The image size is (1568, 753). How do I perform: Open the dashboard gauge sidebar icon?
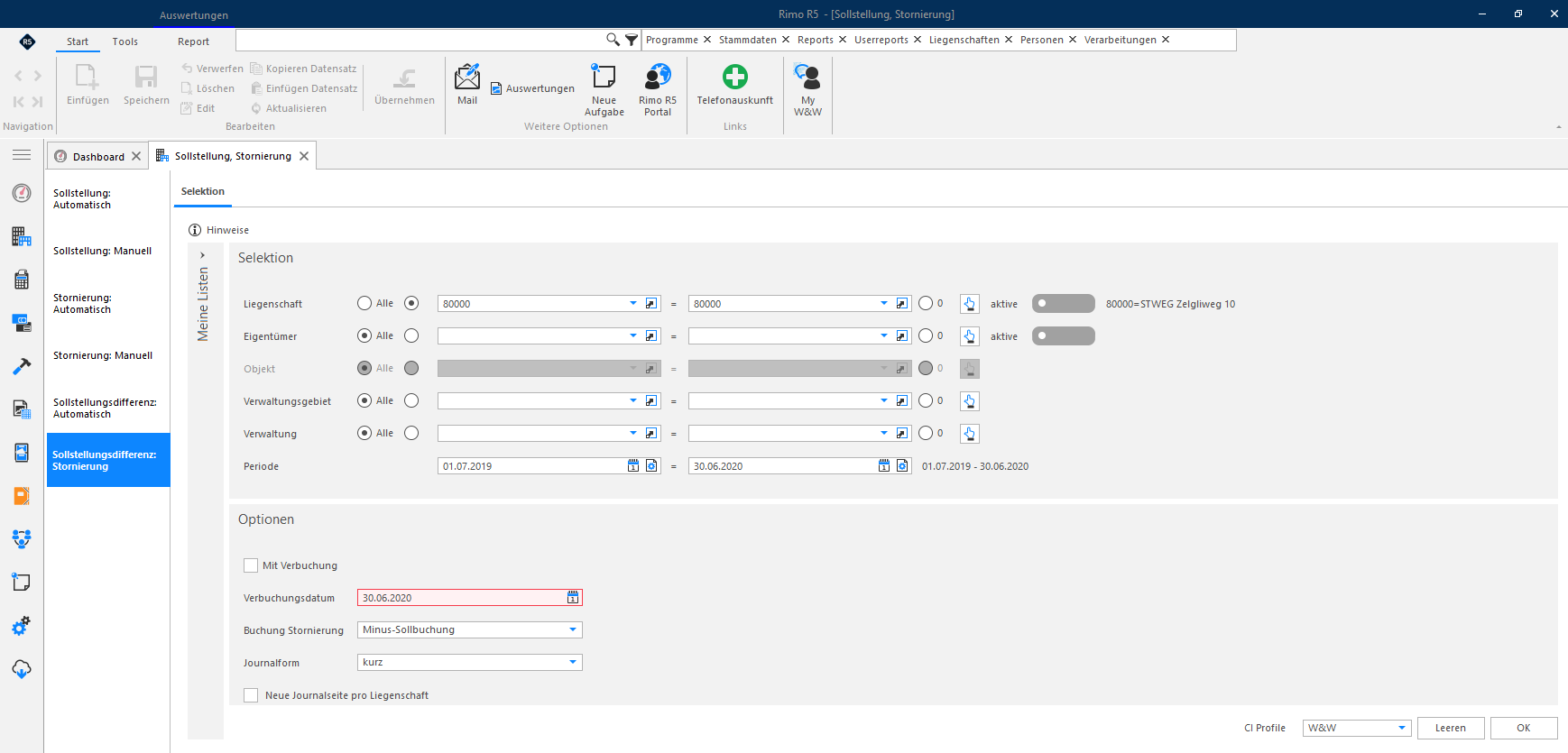(22, 193)
